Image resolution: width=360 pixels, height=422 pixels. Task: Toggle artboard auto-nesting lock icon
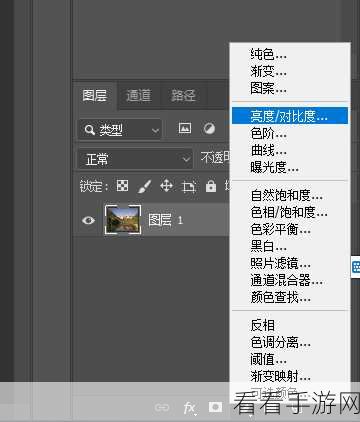pyautogui.click(x=189, y=186)
